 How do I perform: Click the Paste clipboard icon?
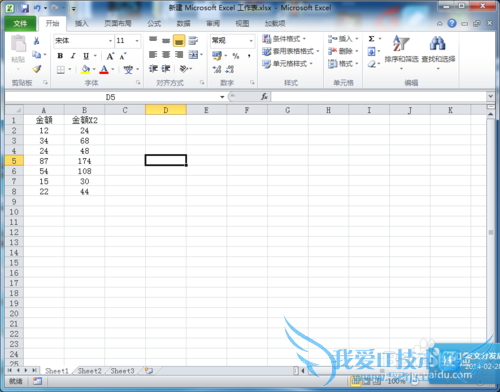(18, 44)
